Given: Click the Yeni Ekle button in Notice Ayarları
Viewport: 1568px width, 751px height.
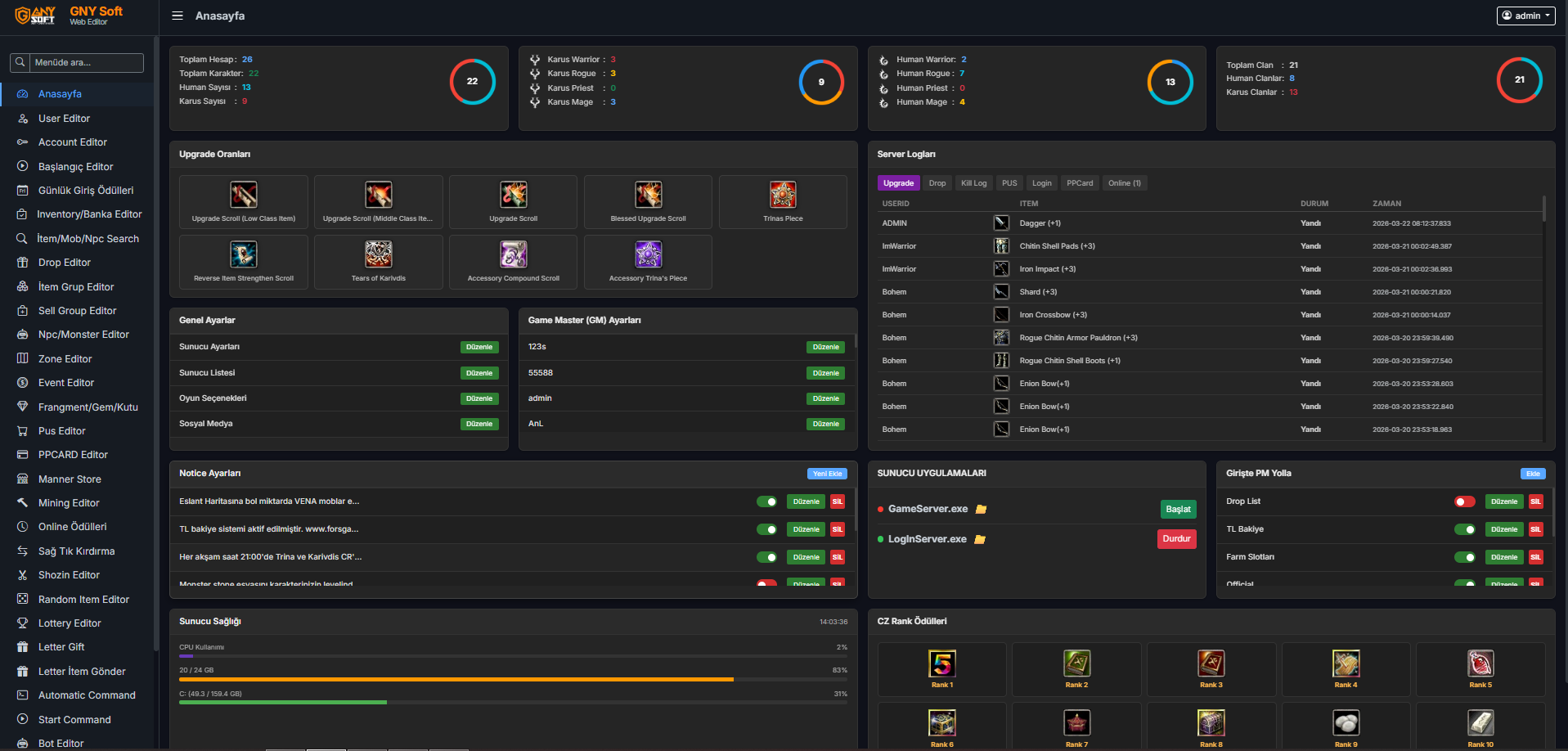Looking at the screenshot, I should (x=827, y=474).
